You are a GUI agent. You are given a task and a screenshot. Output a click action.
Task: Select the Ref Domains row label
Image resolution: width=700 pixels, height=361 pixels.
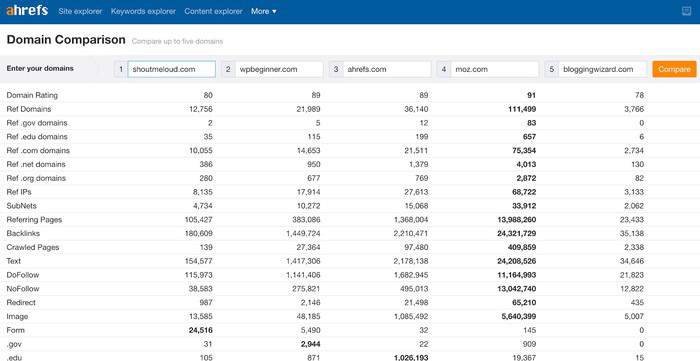click(29, 109)
